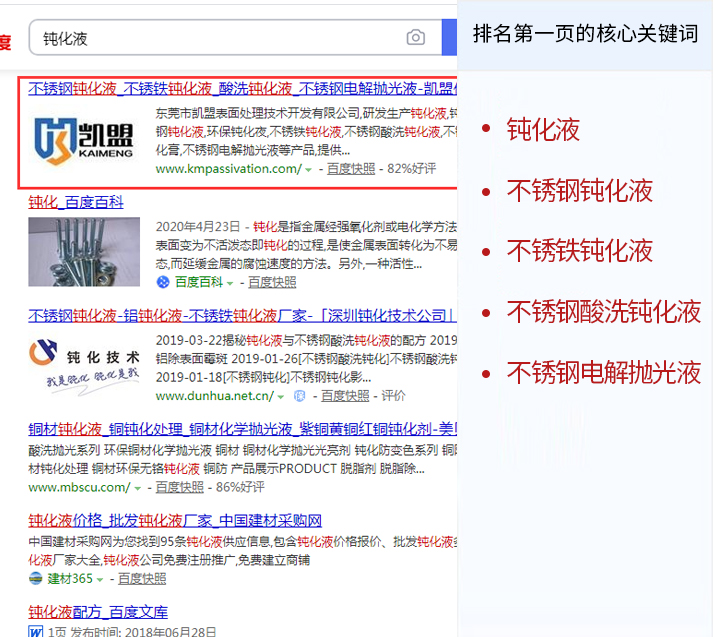Click the 评价 link
The image size is (713, 637).
click(x=393, y=396)
